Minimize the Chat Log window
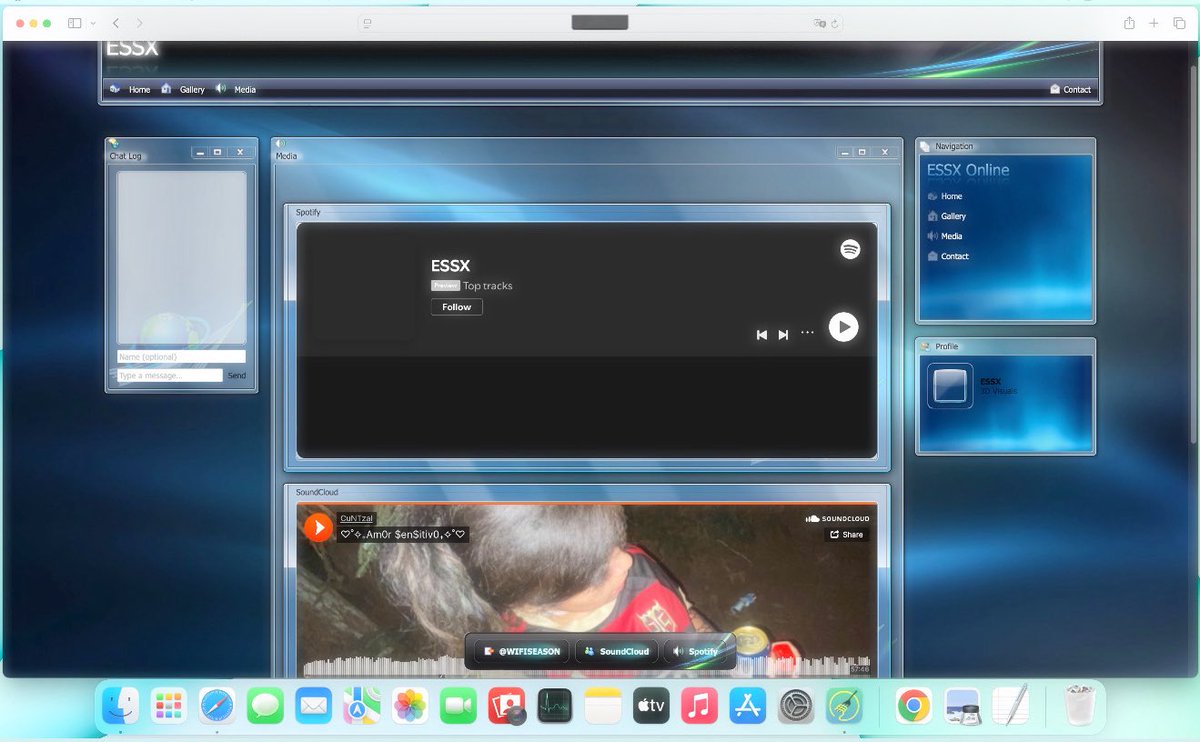This screenshot has width=1200, height=742. [x=201, y=152]
